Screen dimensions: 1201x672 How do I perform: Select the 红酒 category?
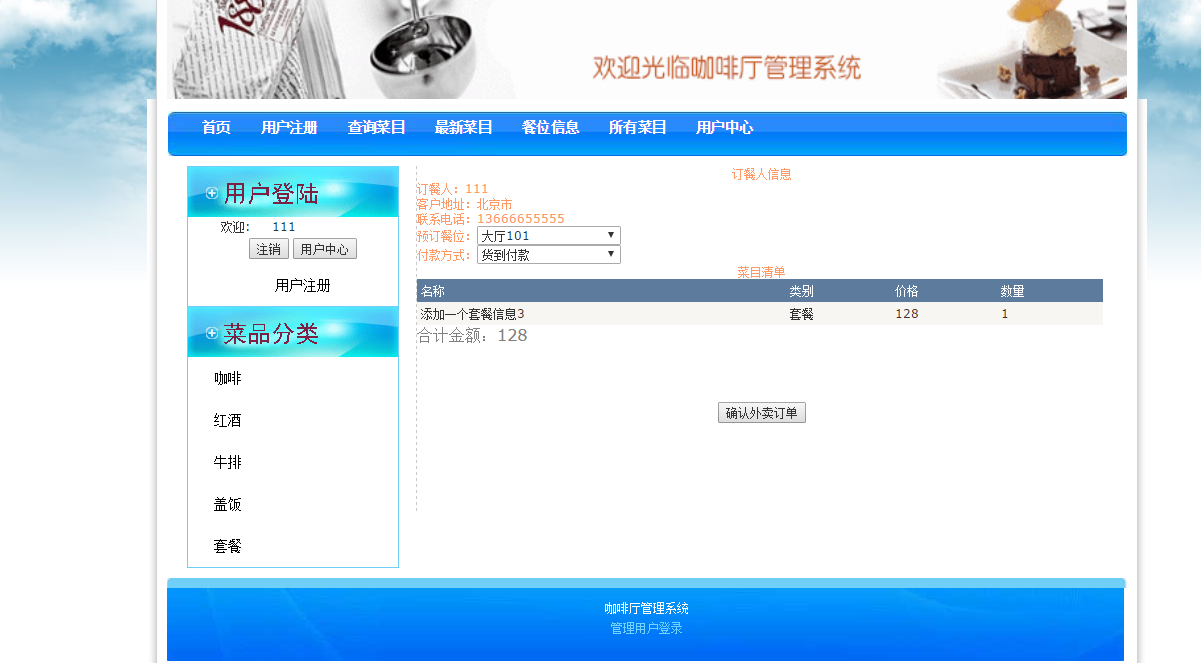(x=227, y=420)
